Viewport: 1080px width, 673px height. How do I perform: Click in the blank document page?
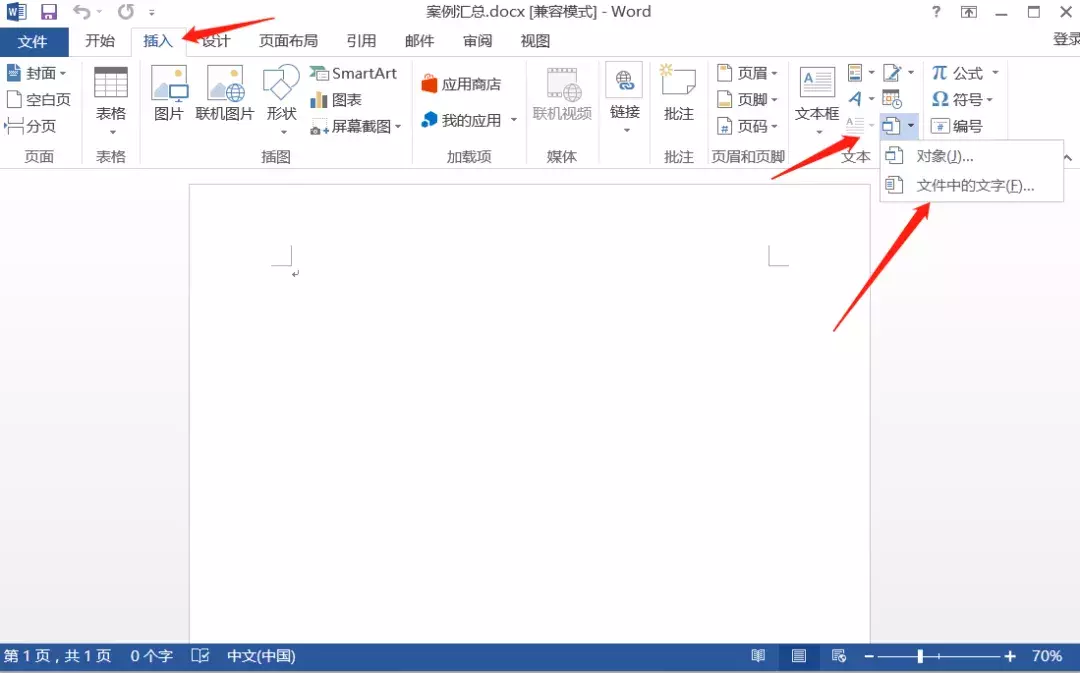point(530,413)
